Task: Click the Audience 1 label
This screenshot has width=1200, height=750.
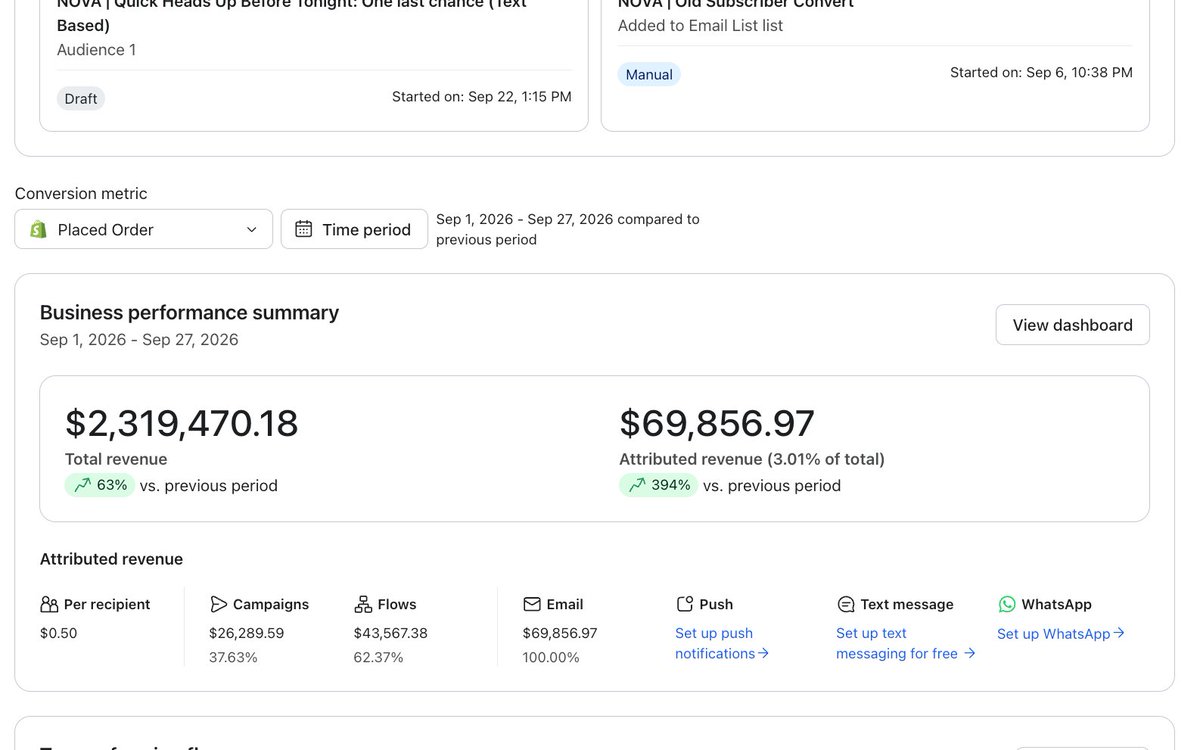Action: coord(97,50)
